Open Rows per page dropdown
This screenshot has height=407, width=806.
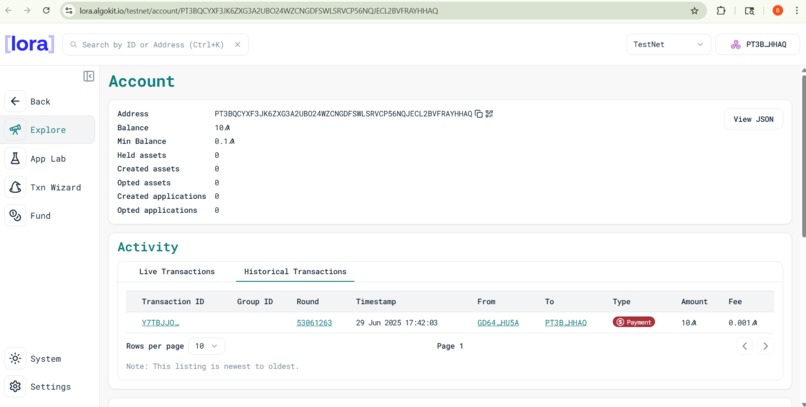207,346
